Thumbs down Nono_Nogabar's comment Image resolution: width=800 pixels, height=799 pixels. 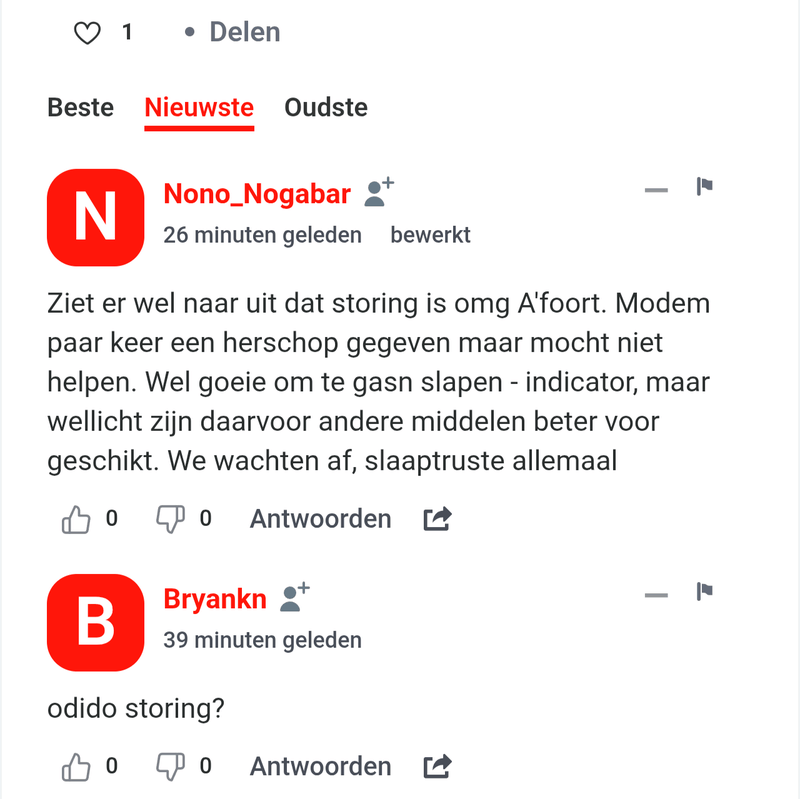pos(170,518)
